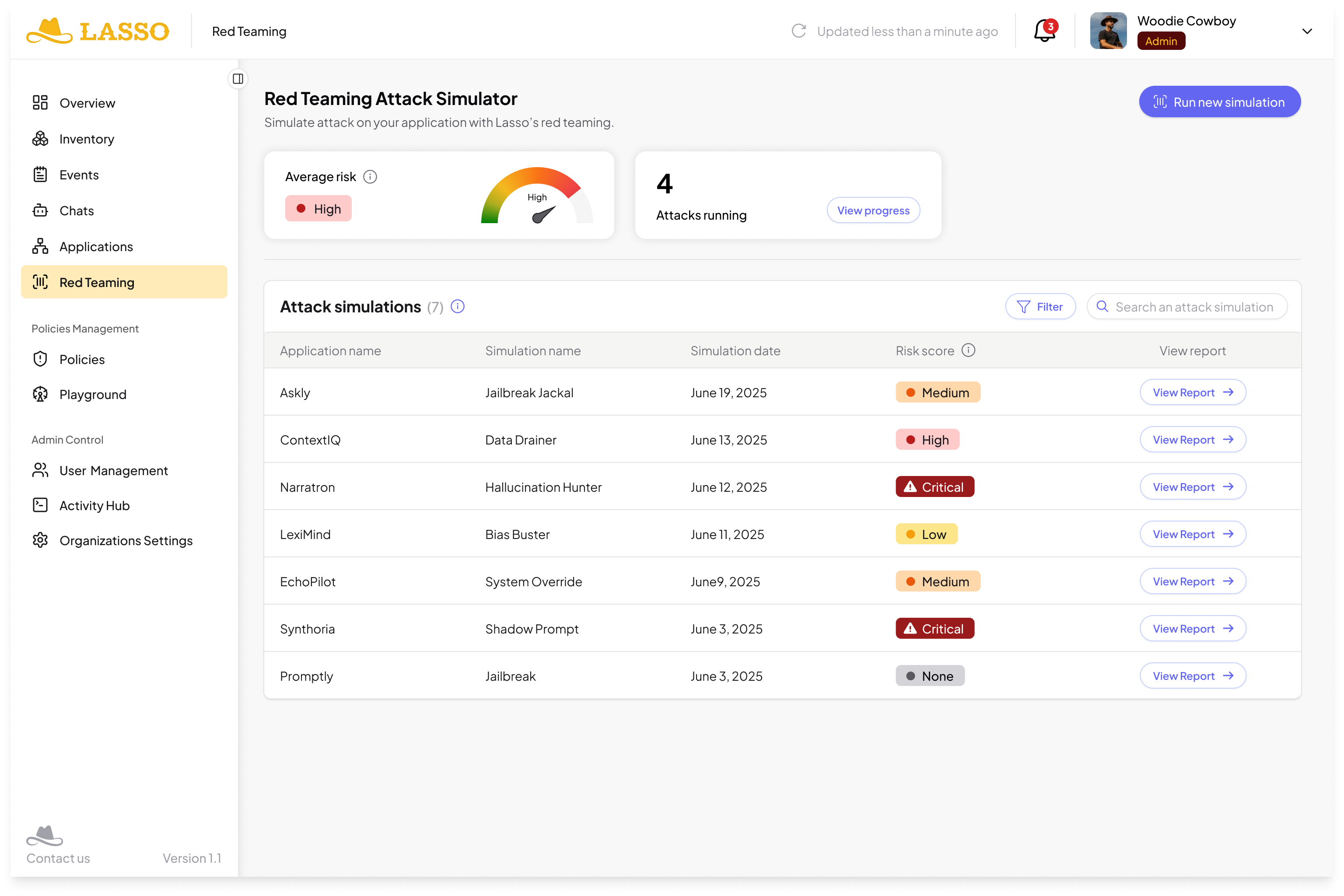The width and height of the screenshot is (1344, 896).
Task: Click the Medium risk badge in Askly row
Action: pyautogui.click(x=938, y=392)
